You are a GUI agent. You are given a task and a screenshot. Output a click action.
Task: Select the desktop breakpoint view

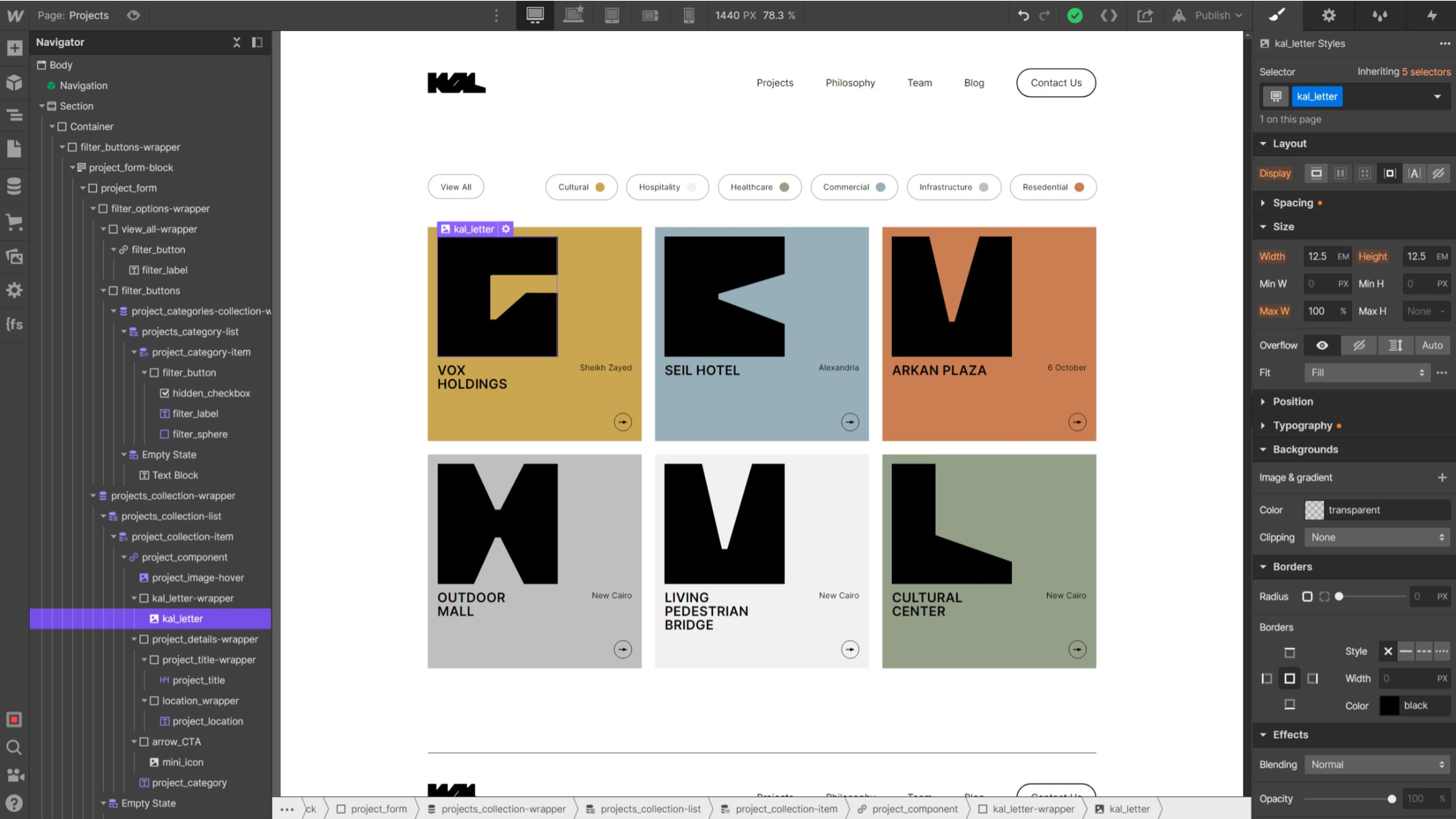[535, 15]
